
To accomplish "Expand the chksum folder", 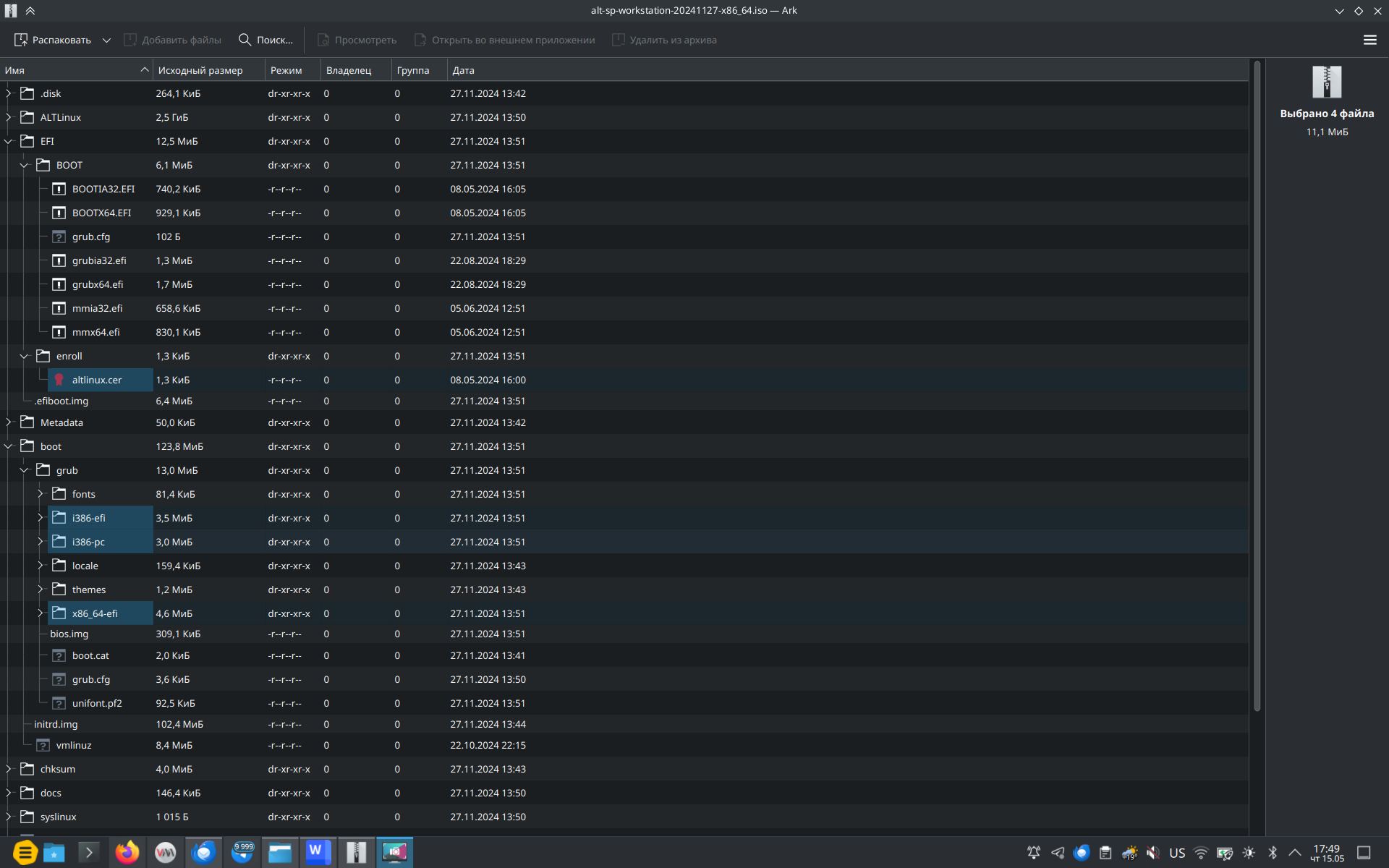I will coord(9,769).
